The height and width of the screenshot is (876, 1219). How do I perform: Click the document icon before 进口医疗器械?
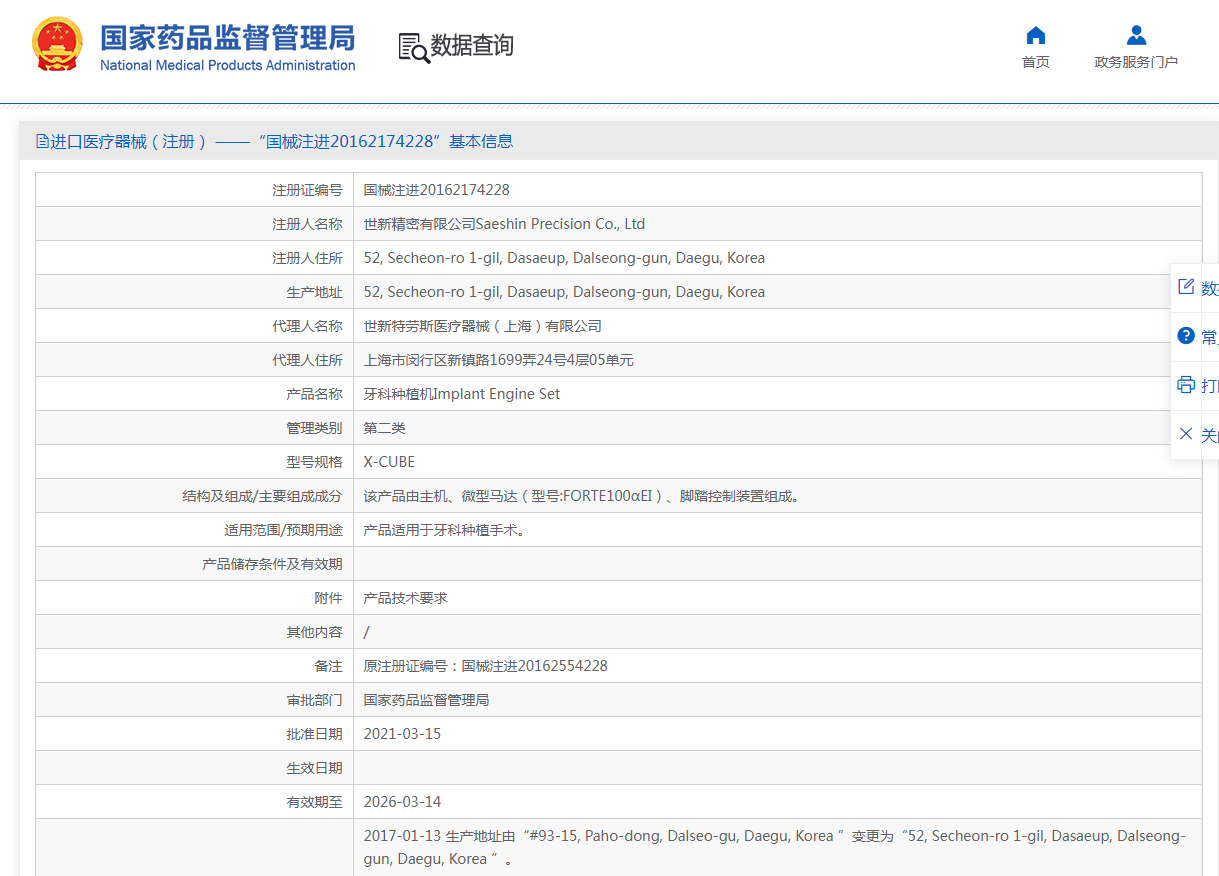42,141
